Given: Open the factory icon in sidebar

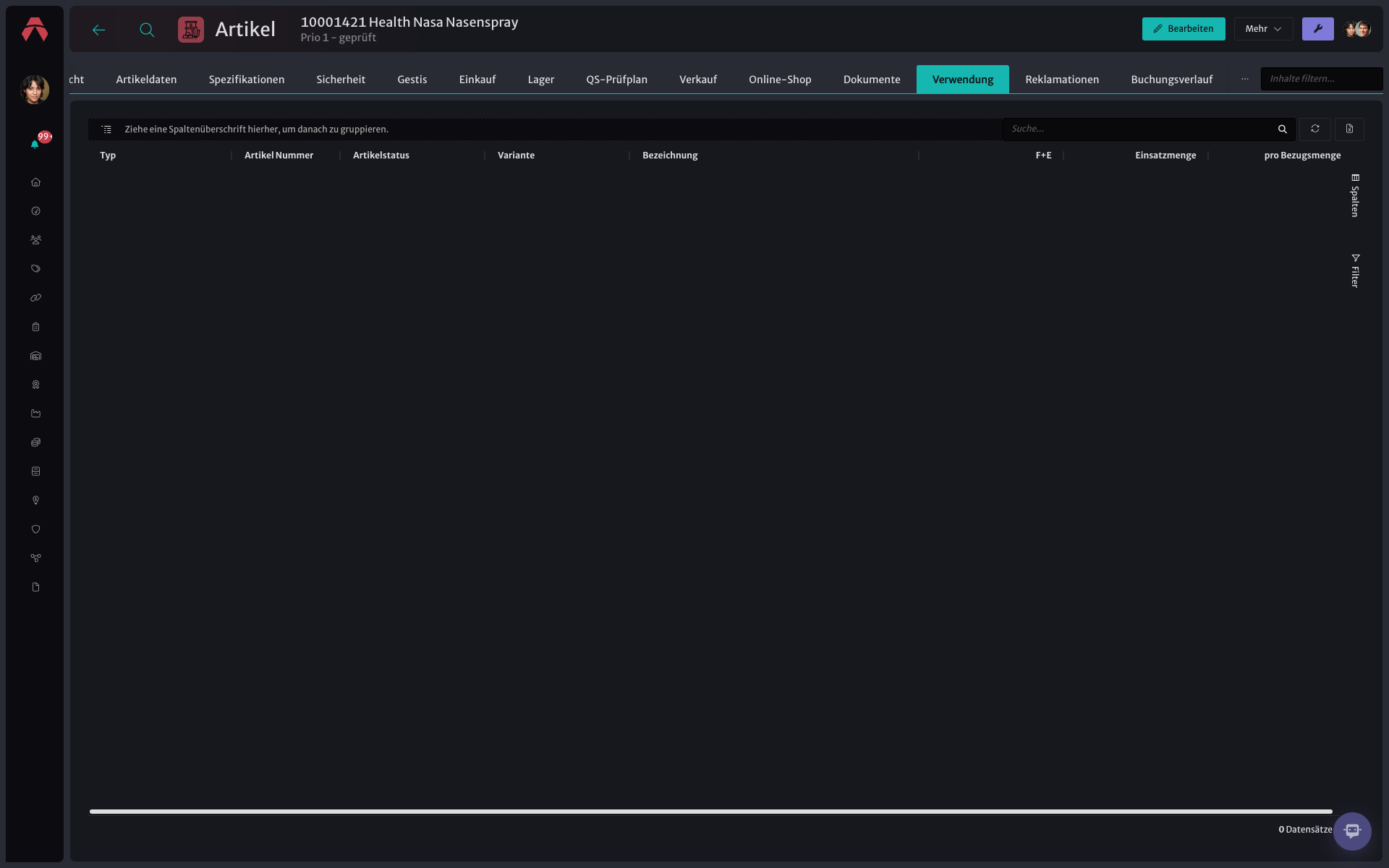Looking at the screenshot, I should click(35, 414).
